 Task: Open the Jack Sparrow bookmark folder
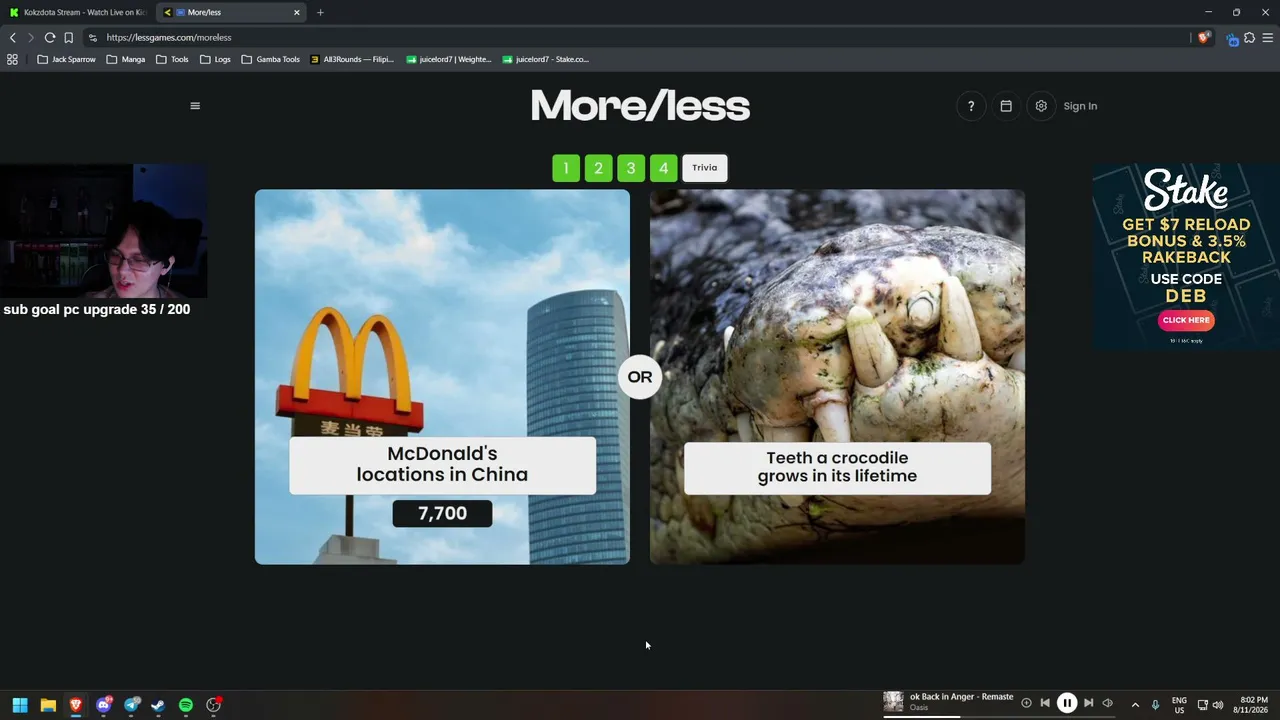[66, 59]
